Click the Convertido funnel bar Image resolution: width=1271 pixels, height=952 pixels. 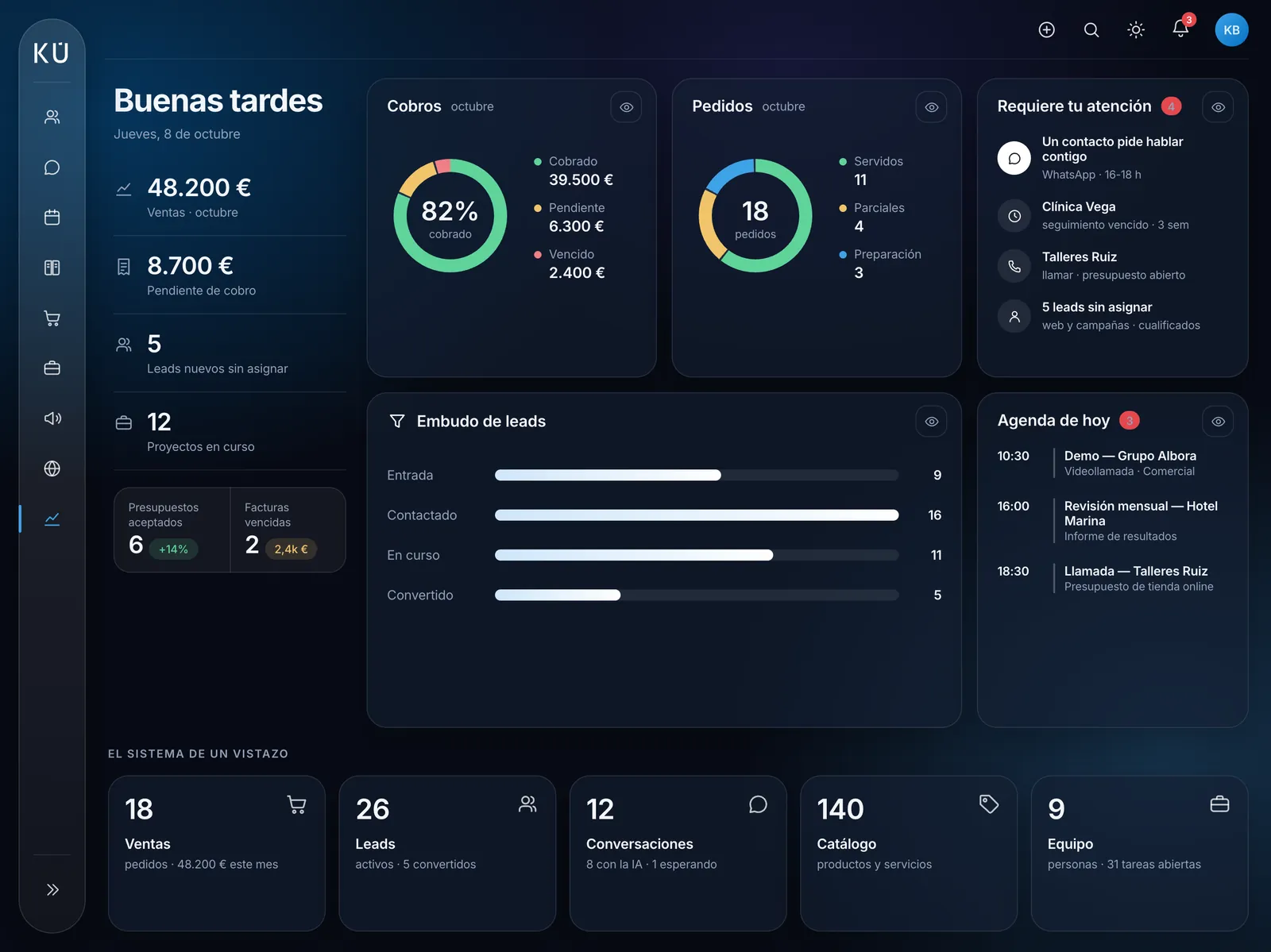click(x=697, y=595)
